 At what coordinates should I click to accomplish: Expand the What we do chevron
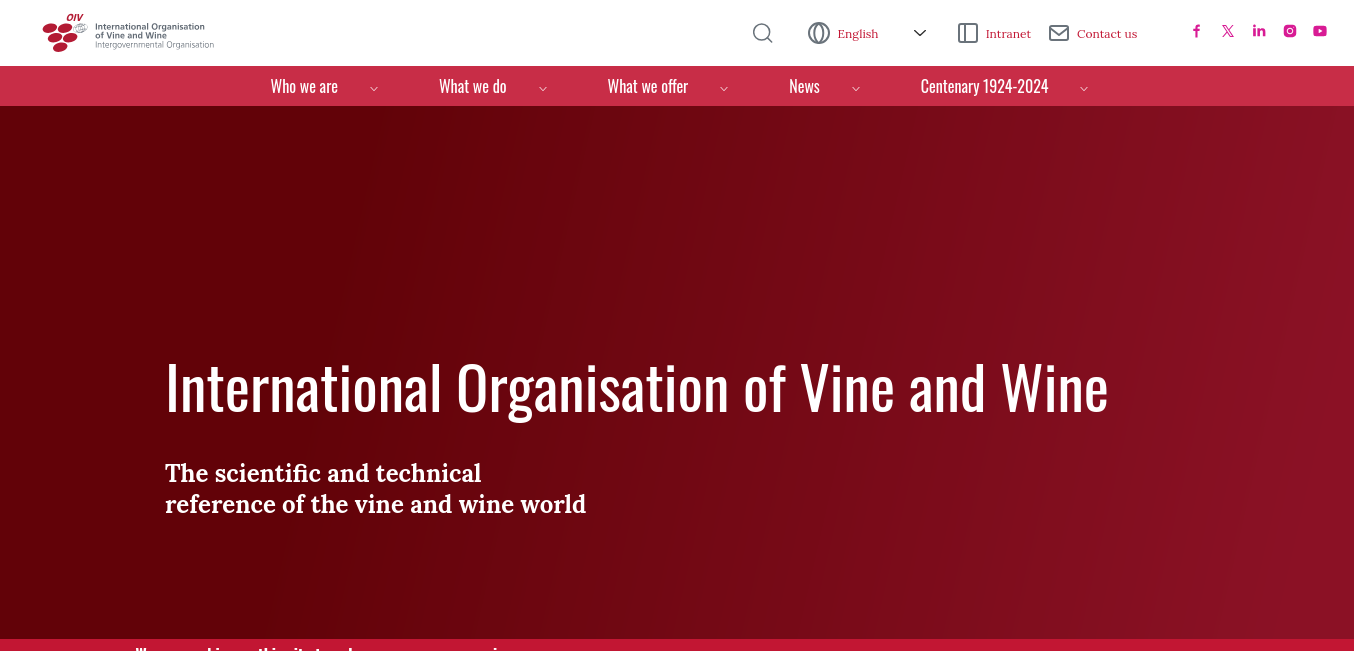pos(543,88)
